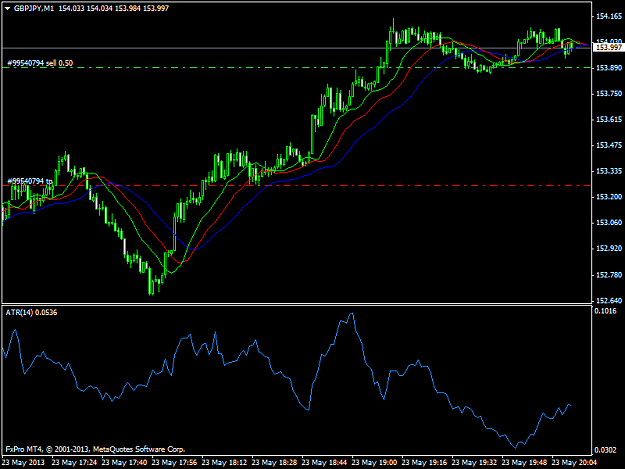This screenshot has height=469, width=625.
Task: Click the current price tag 153.997
Action: (x=607, y=47)
